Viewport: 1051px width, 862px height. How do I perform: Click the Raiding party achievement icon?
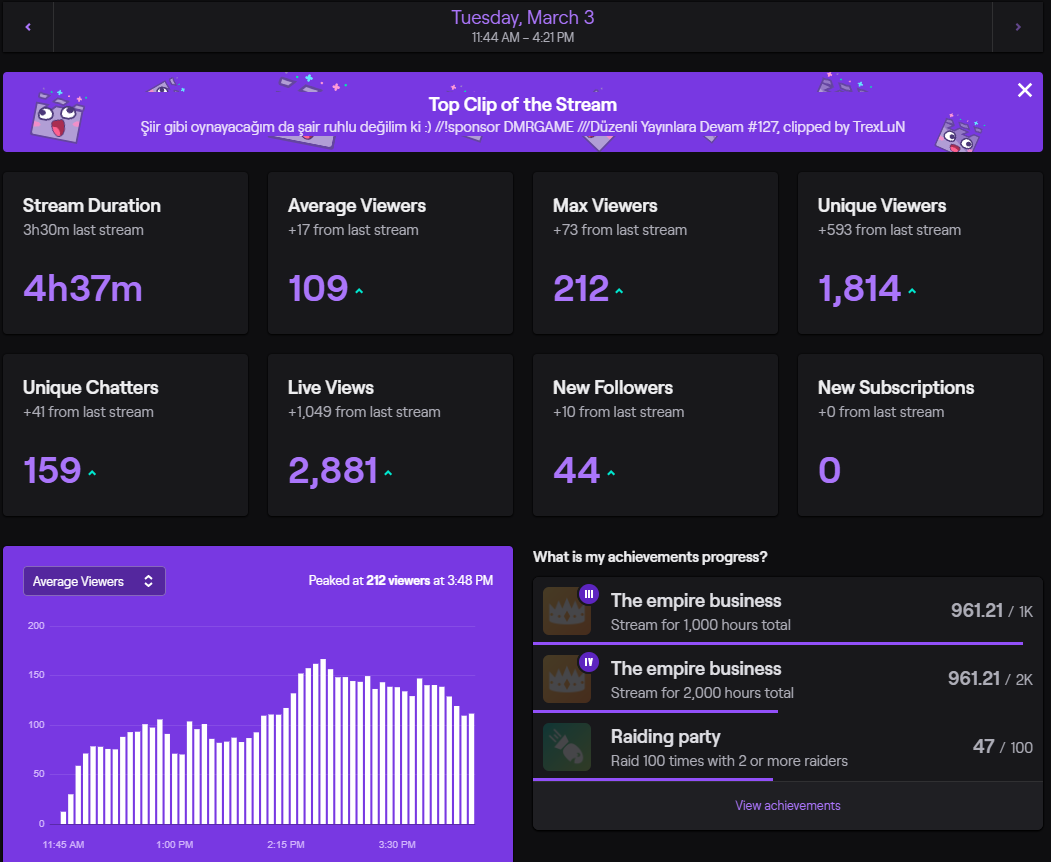[x=567, y=747]
